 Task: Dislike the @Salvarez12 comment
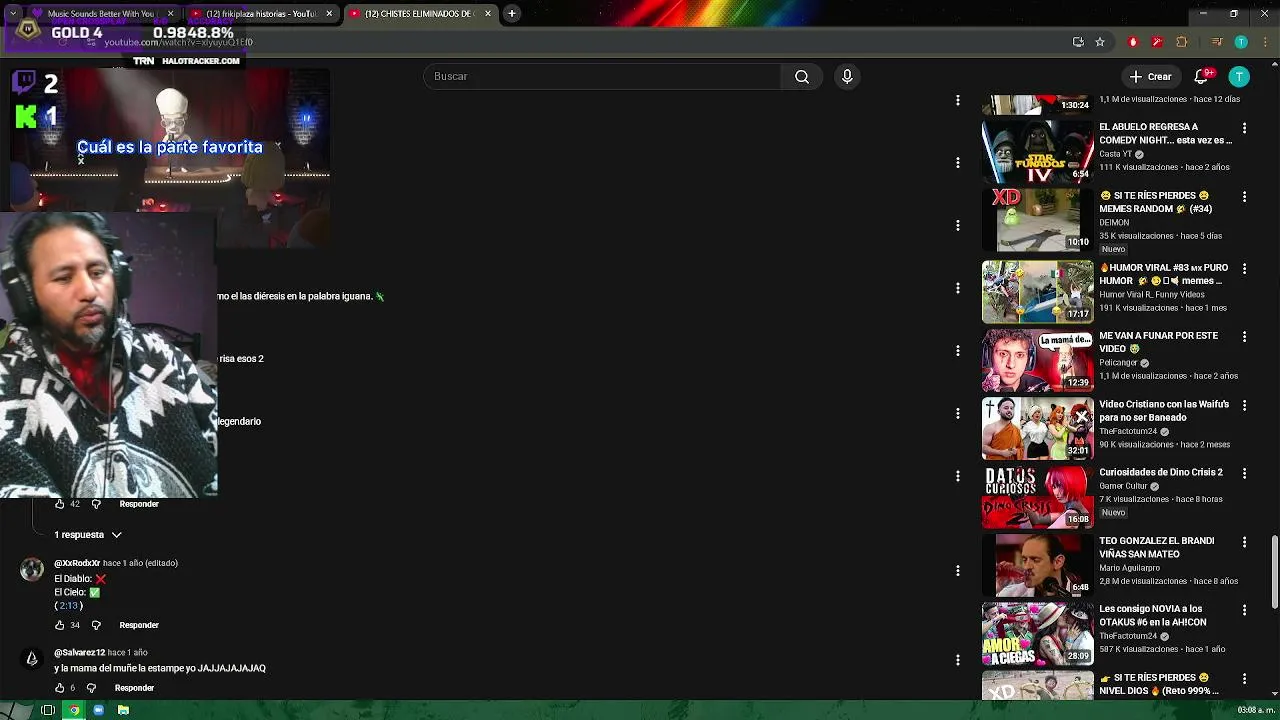(91, 688)
